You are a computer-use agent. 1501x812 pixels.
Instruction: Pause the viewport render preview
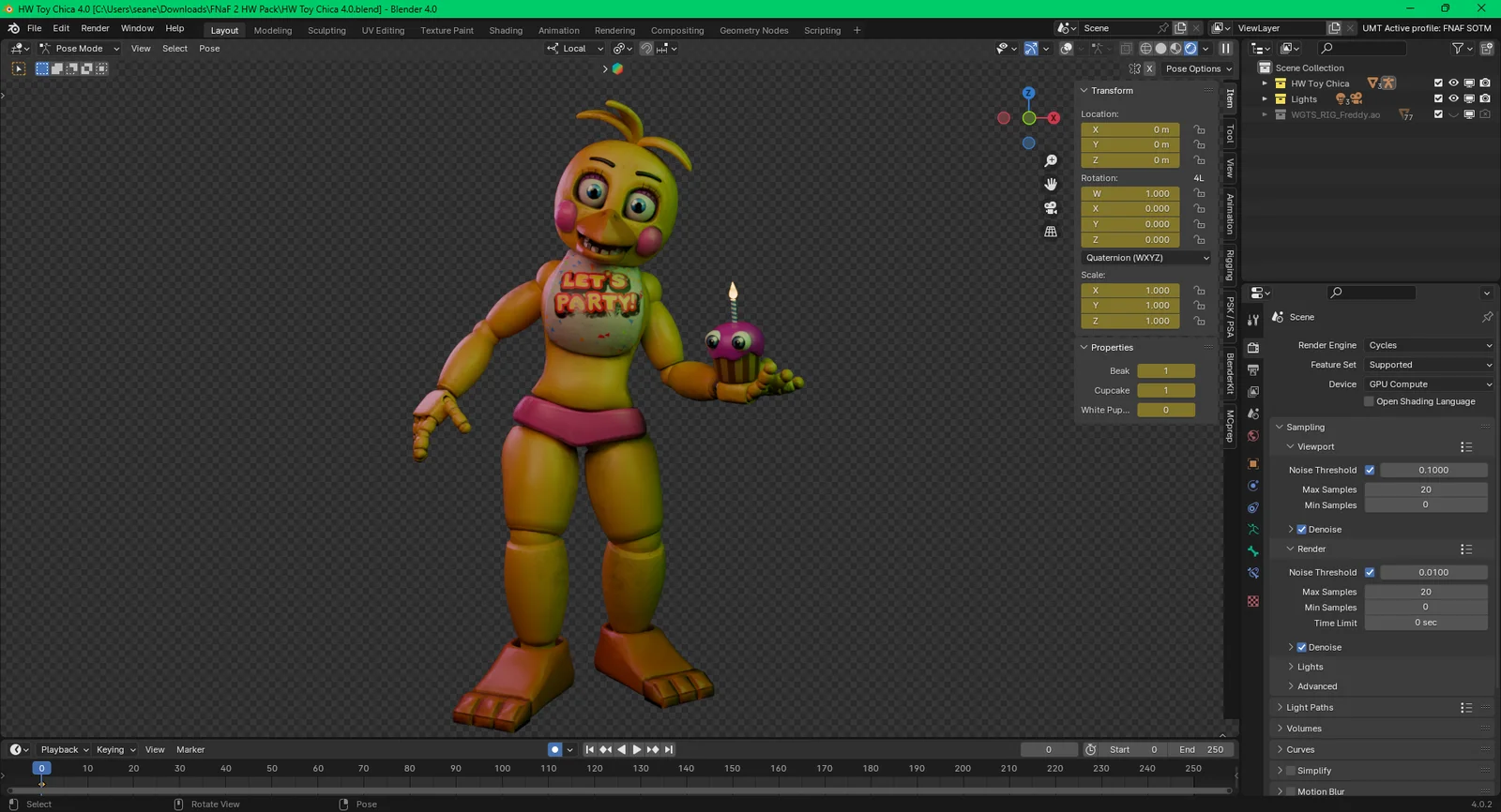[x=1226, y=49]
